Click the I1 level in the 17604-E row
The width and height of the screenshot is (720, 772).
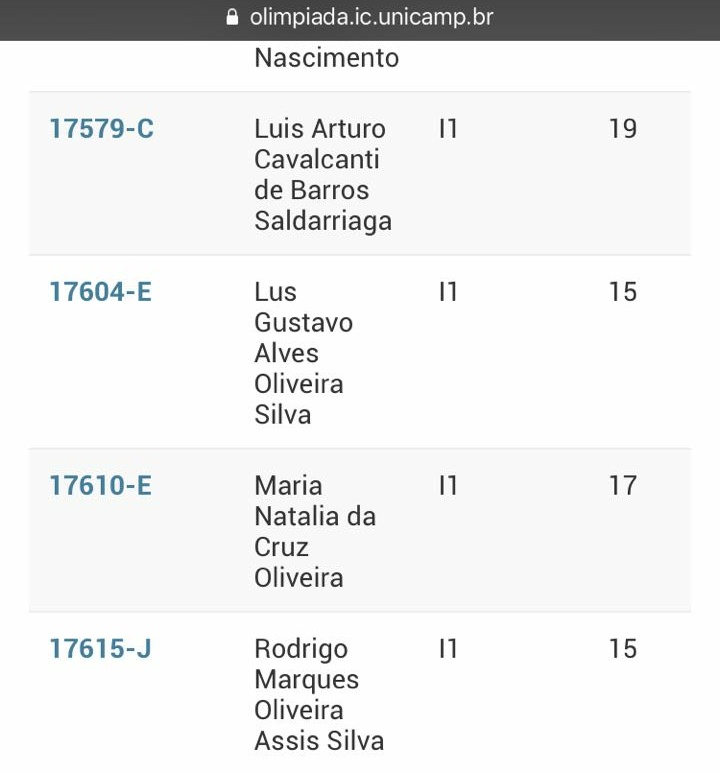pyautogui.click(x=448, y=292)
